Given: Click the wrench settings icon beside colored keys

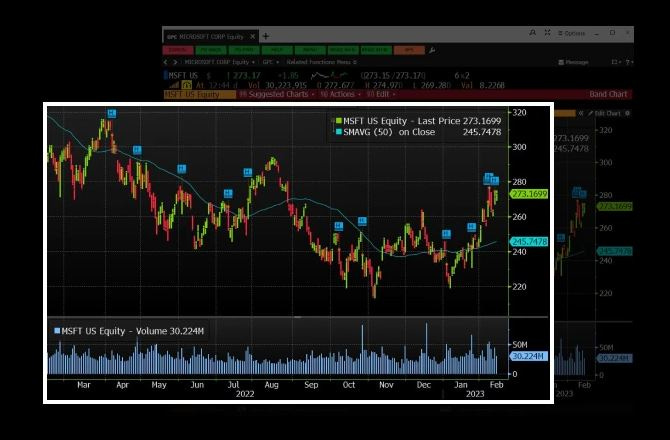Looking at the screenshot, I should (x=432, y=50).
